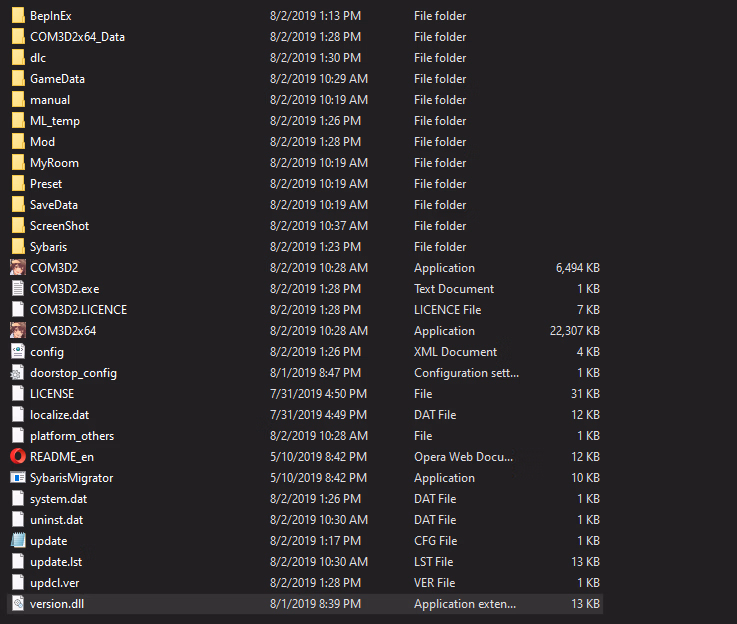This screenshot has width=737, height=624.
Task: Click the update CFG notepad icon
Action: coord(18,540)
